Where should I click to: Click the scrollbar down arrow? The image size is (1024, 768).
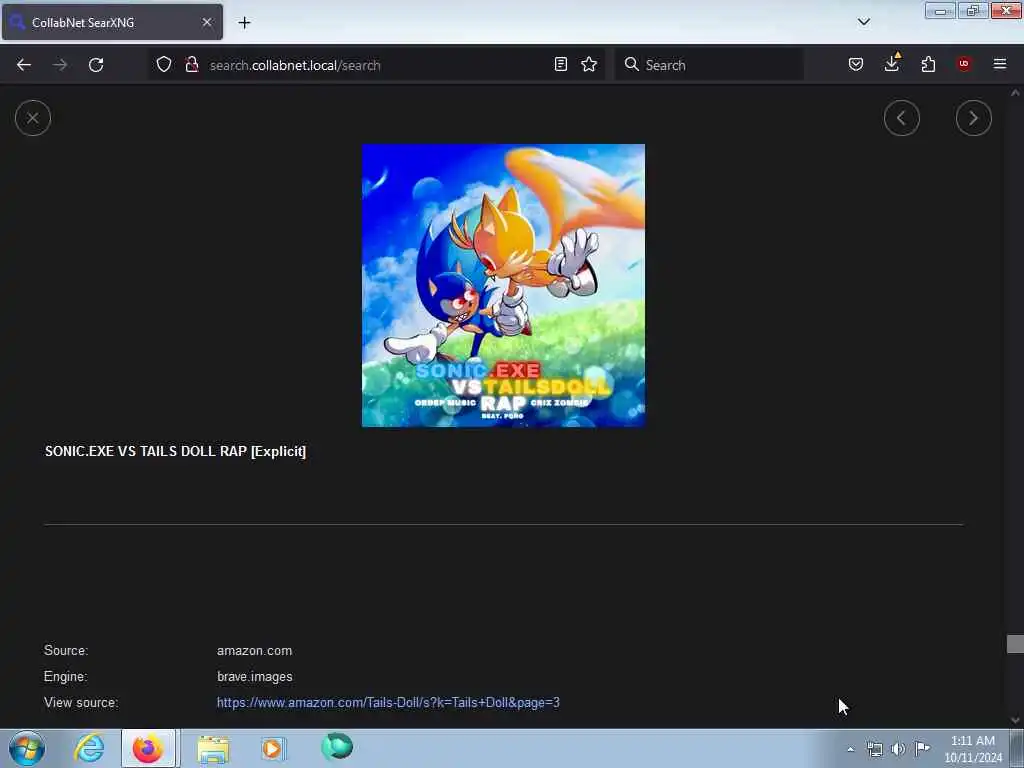tap(1015, 720)
